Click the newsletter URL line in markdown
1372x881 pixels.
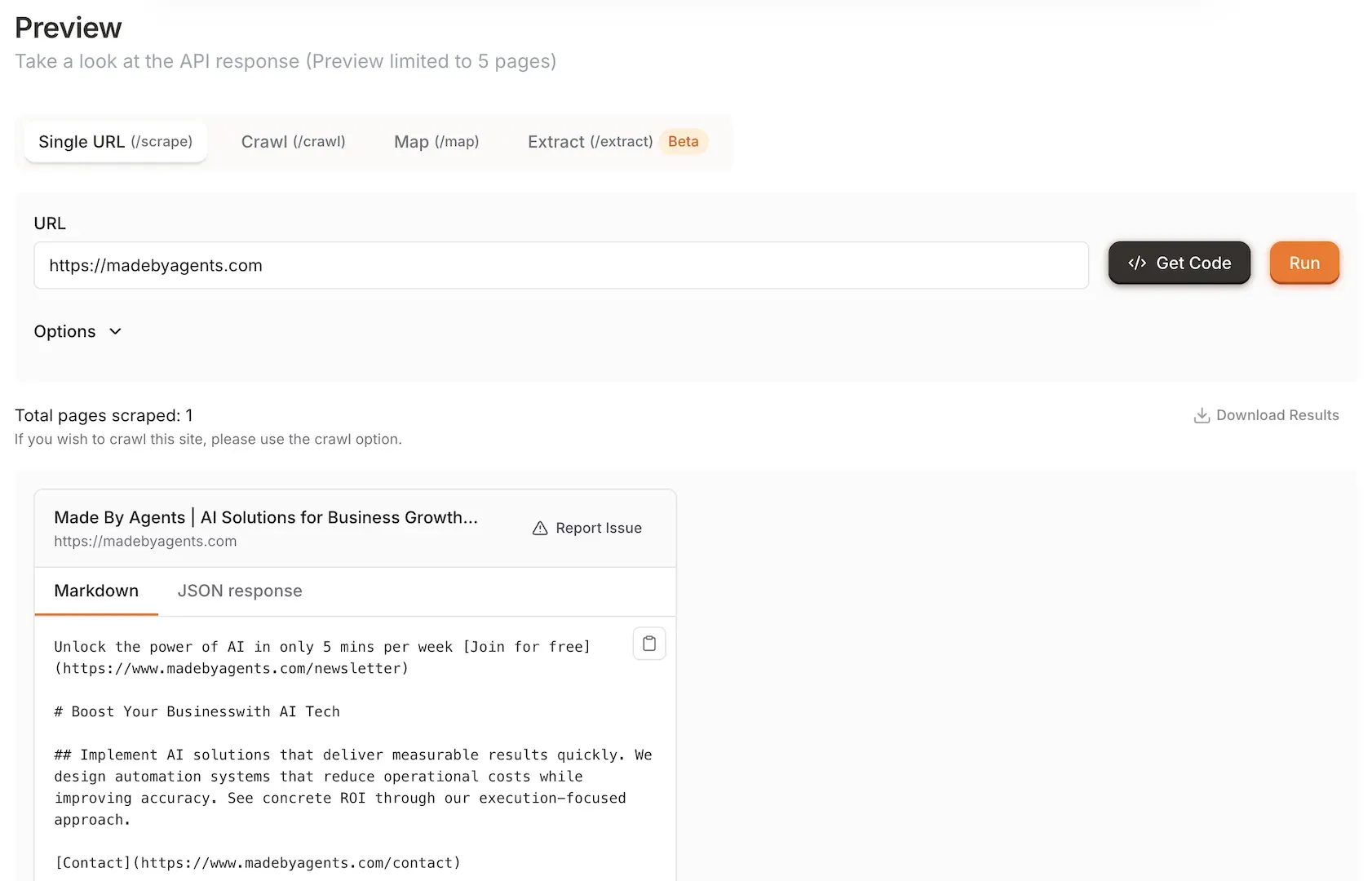232,668
